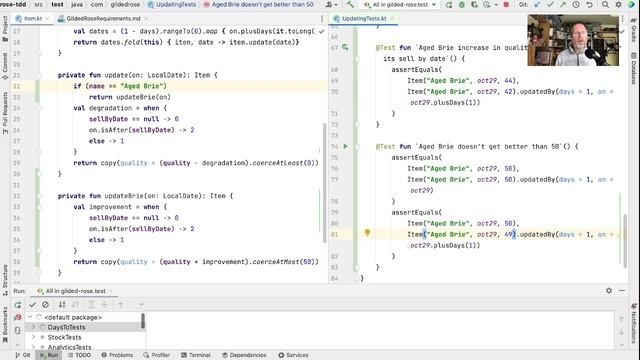Open the Dependencies tool window
This screenshot has width=640, height=360.
click(x=244, y=355)
